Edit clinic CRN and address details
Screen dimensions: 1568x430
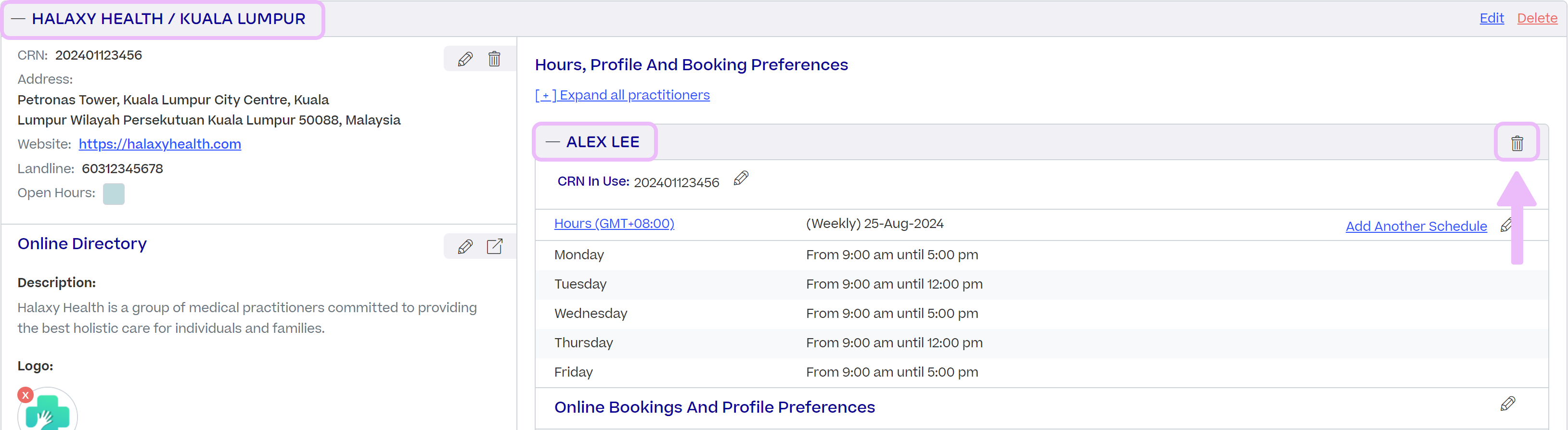pyautogui.click(x=465, y=59)
